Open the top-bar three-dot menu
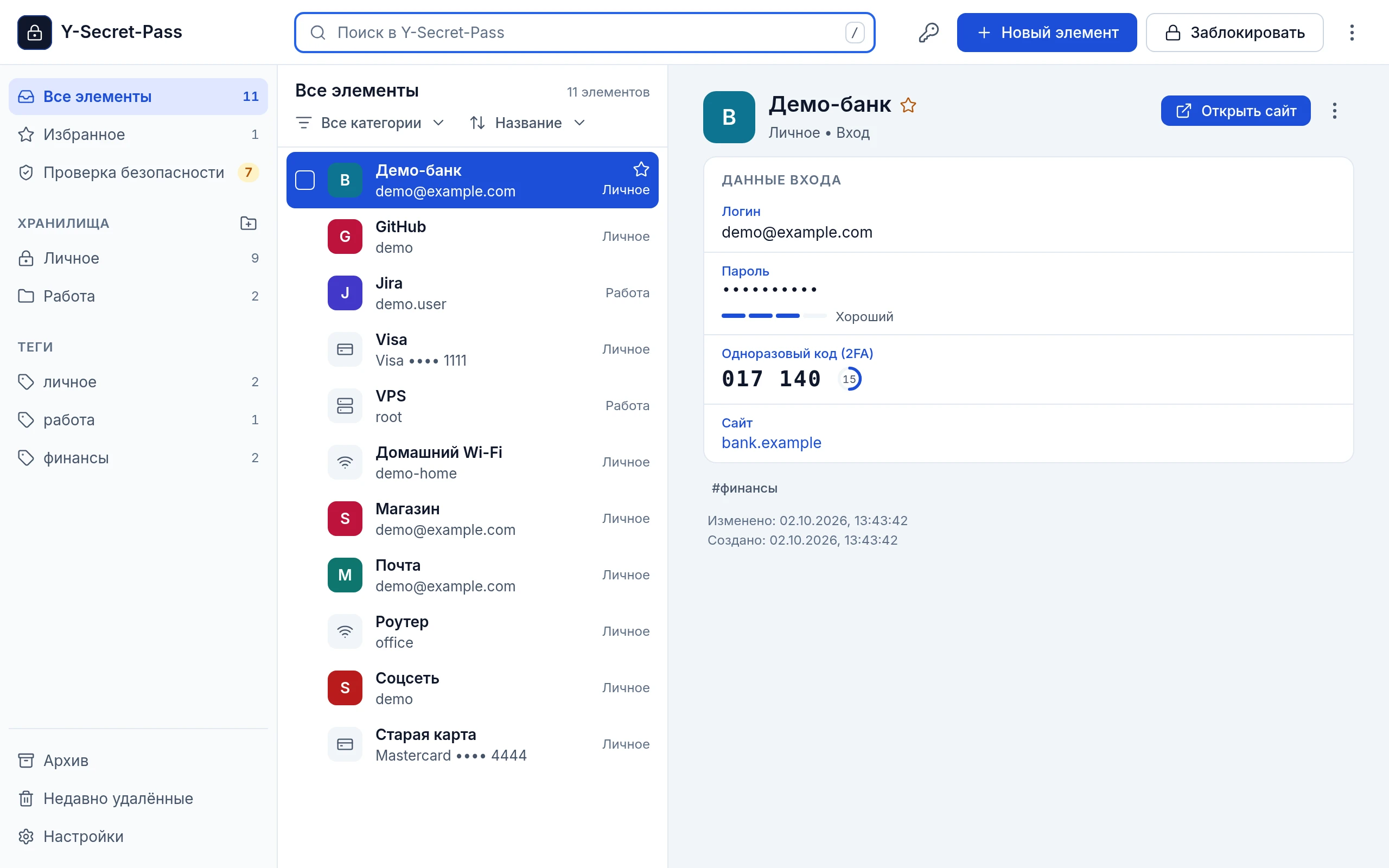This screenshot has width=1389, height=868. click(x=1352, y=33)
